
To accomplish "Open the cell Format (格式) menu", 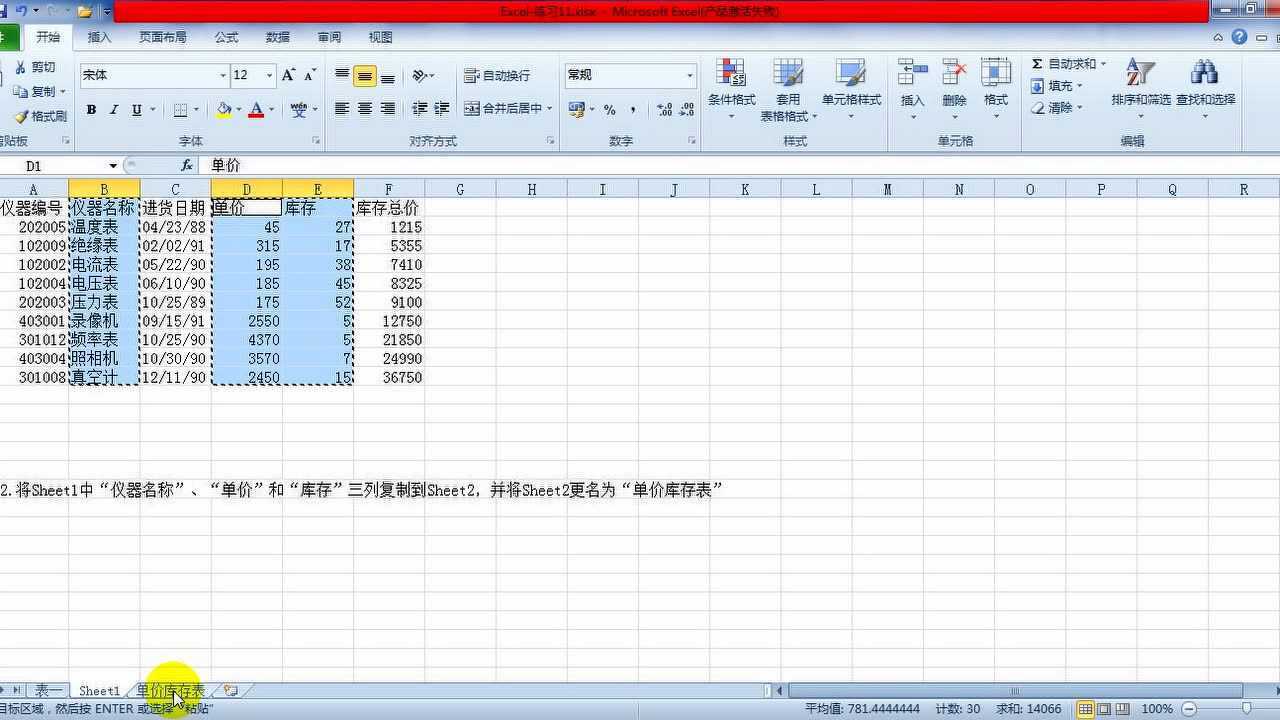I will [996, 90].
